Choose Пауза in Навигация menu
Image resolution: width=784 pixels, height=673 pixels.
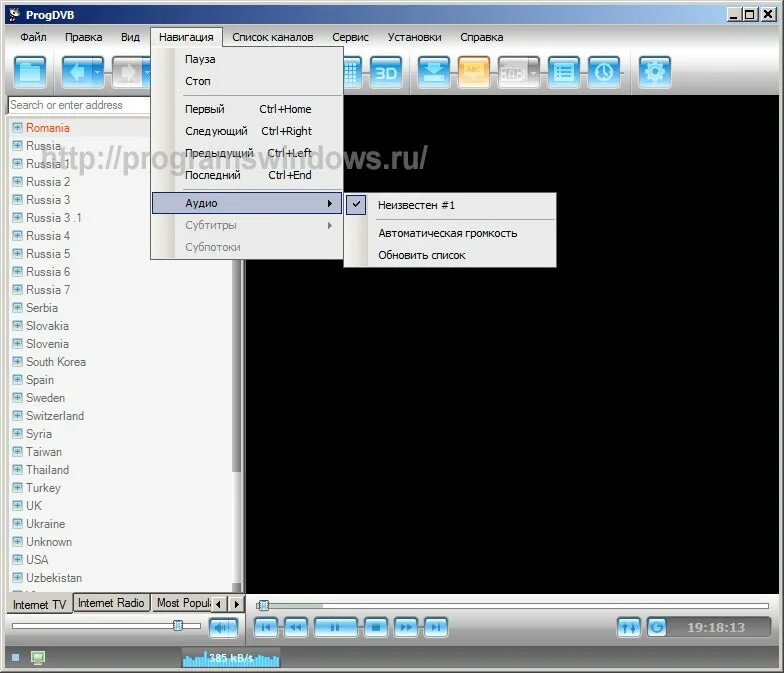[248, 59]
